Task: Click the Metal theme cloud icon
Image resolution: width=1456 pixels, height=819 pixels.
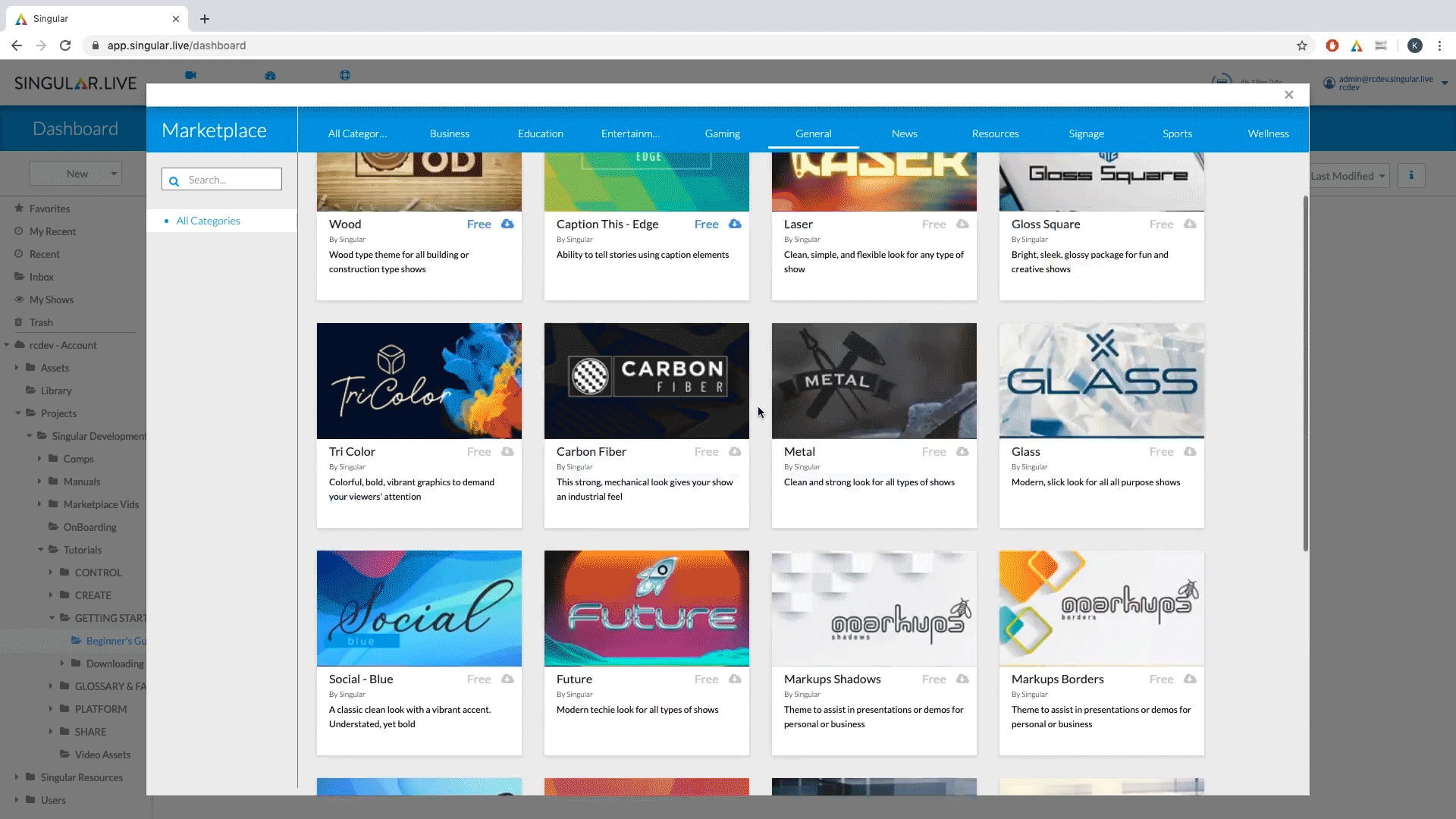Action: (962, 451)
